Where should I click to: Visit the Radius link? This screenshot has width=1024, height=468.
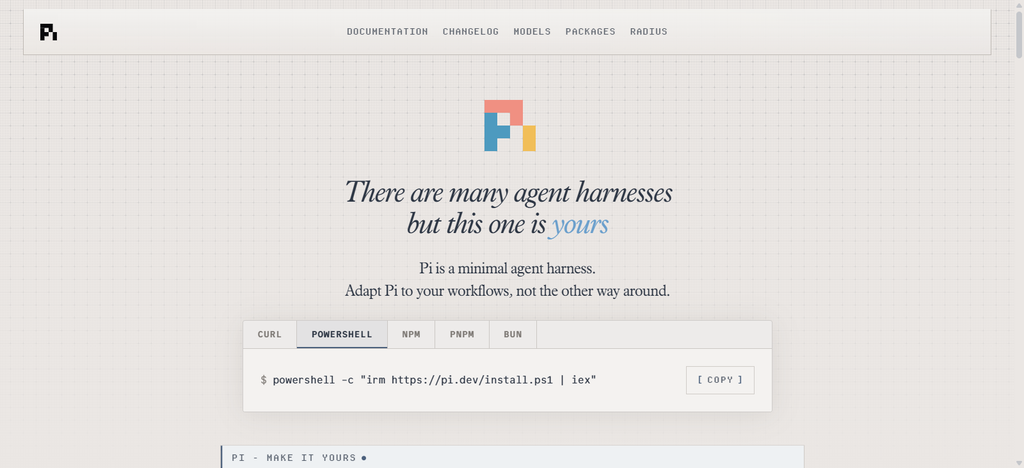[648, 31]
